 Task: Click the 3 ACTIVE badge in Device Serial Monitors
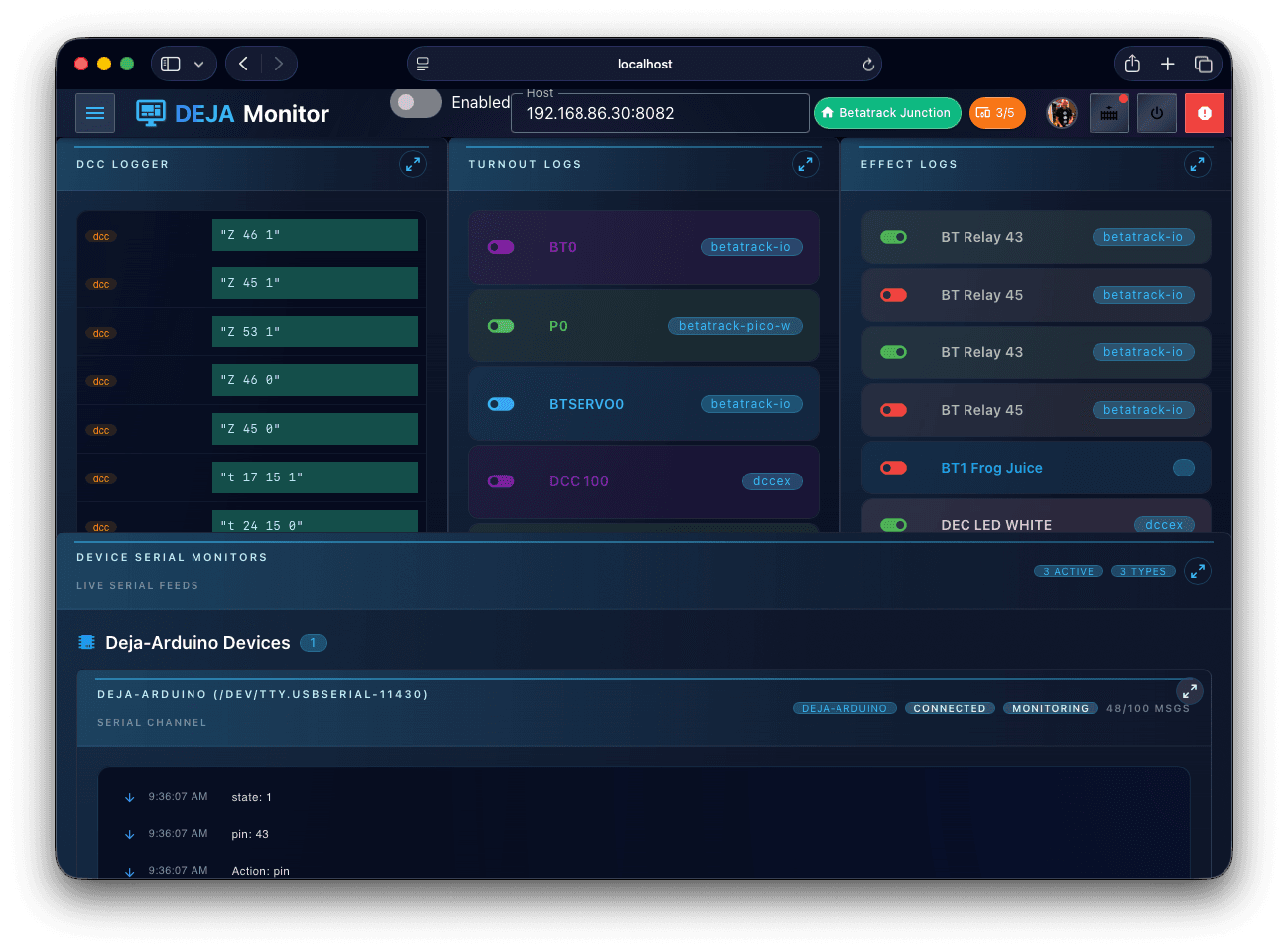(1068, 571)
